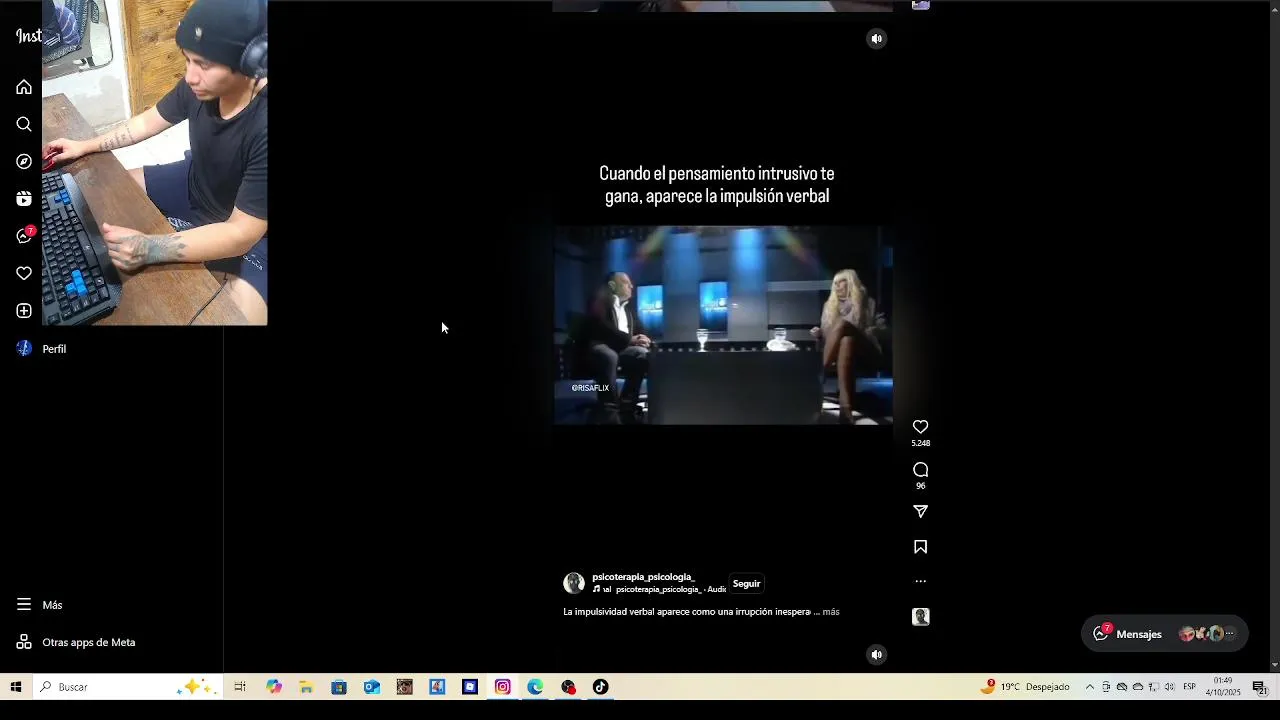Image resolution: width=1280 pixels, height=720 pixels.
Task: Open Instagram Home from sidebar
Action: click(24, 87)
